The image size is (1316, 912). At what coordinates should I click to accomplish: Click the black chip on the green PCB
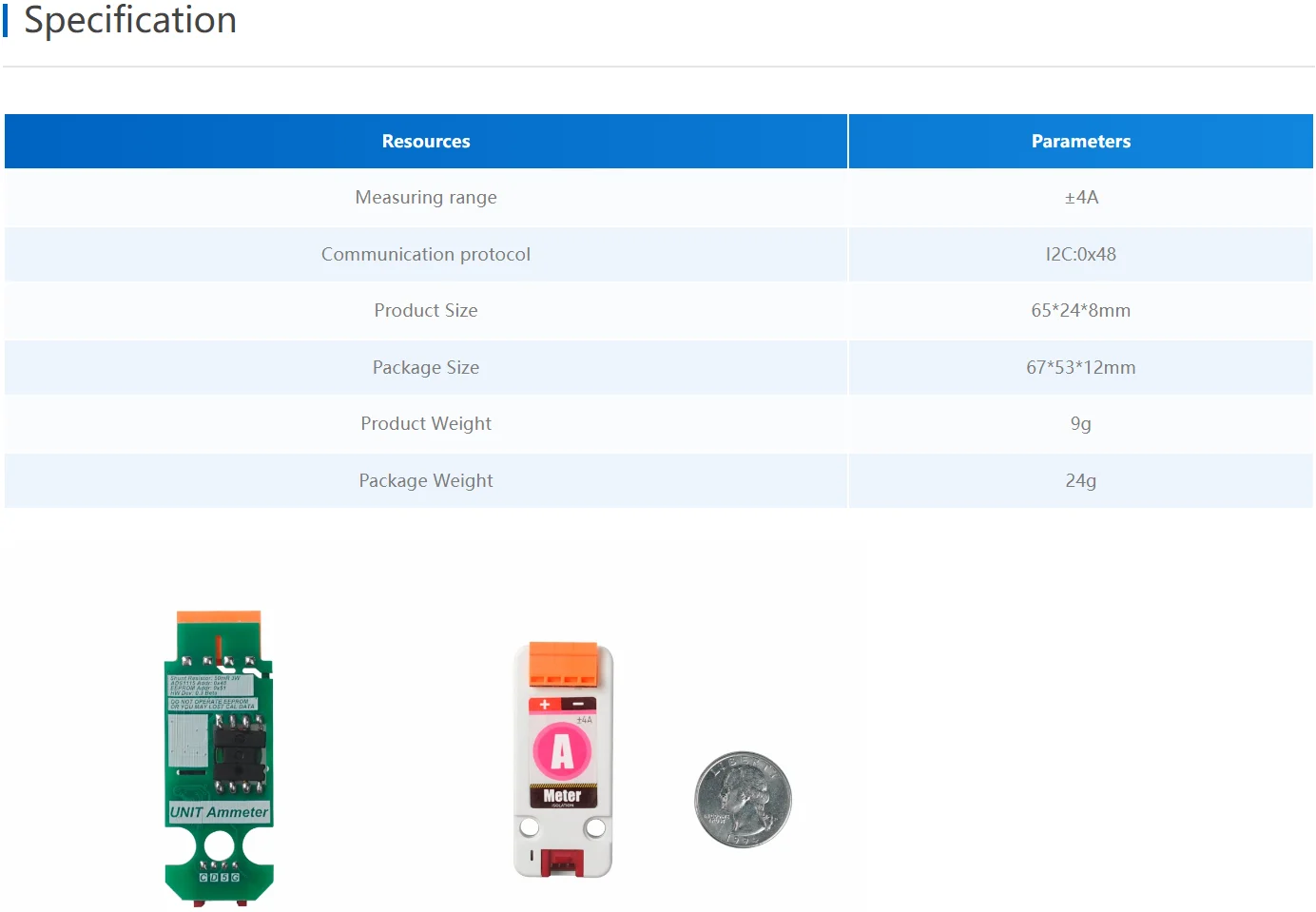pyautogui.click(x=239, y=753)
